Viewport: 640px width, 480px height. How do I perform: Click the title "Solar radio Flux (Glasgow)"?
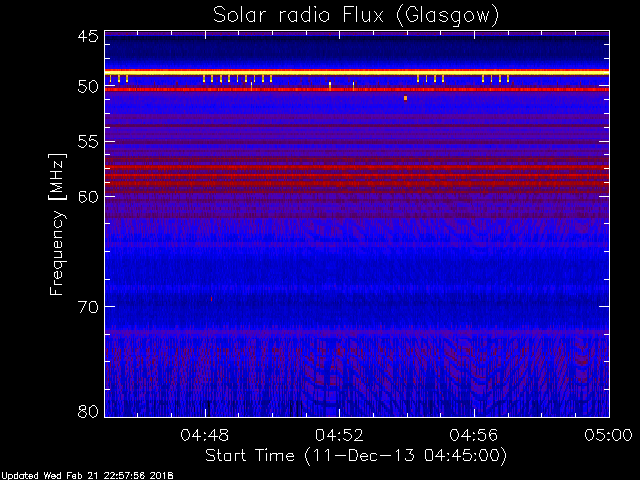[356, 16]
